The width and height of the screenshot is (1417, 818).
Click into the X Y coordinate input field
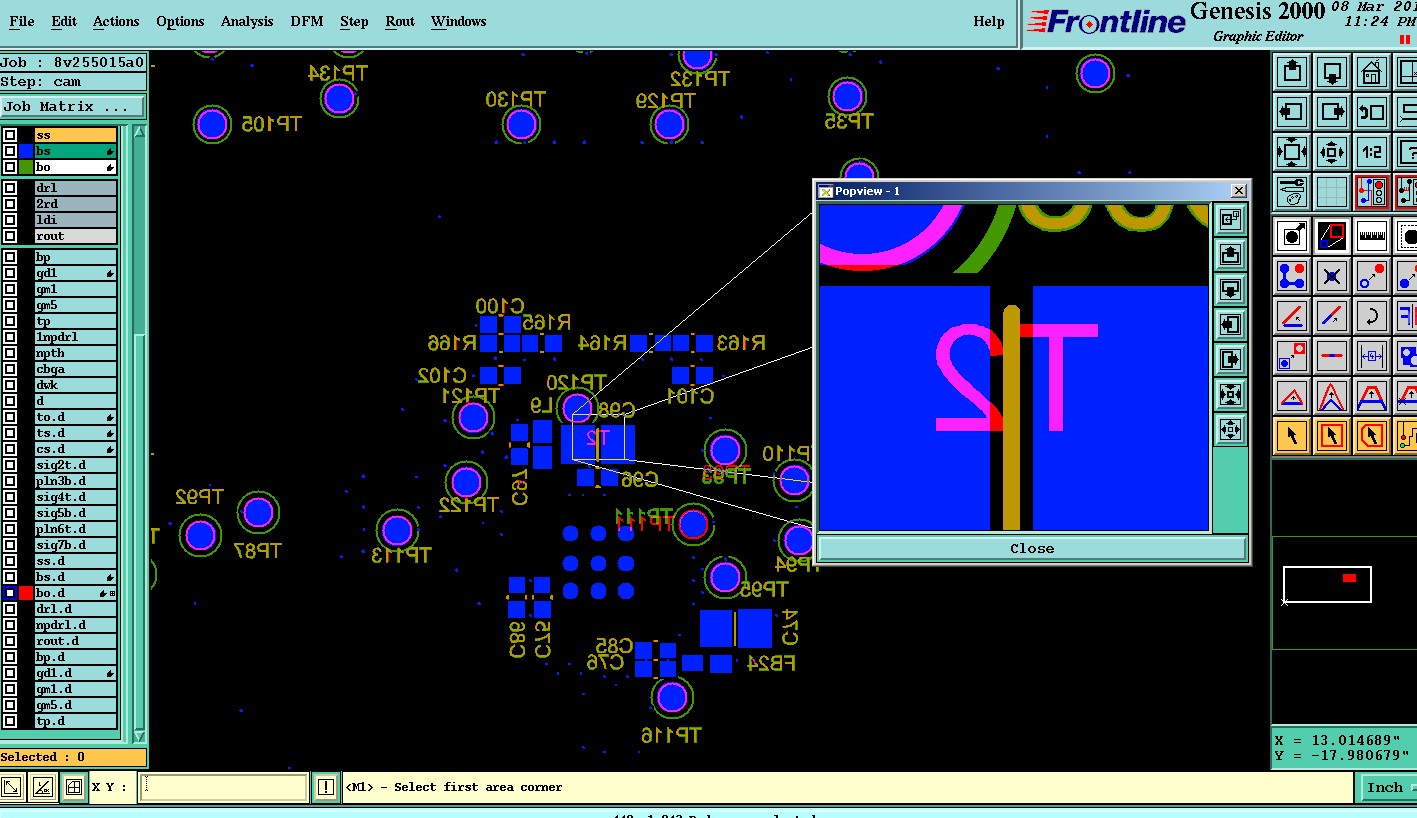coord(224,788)
